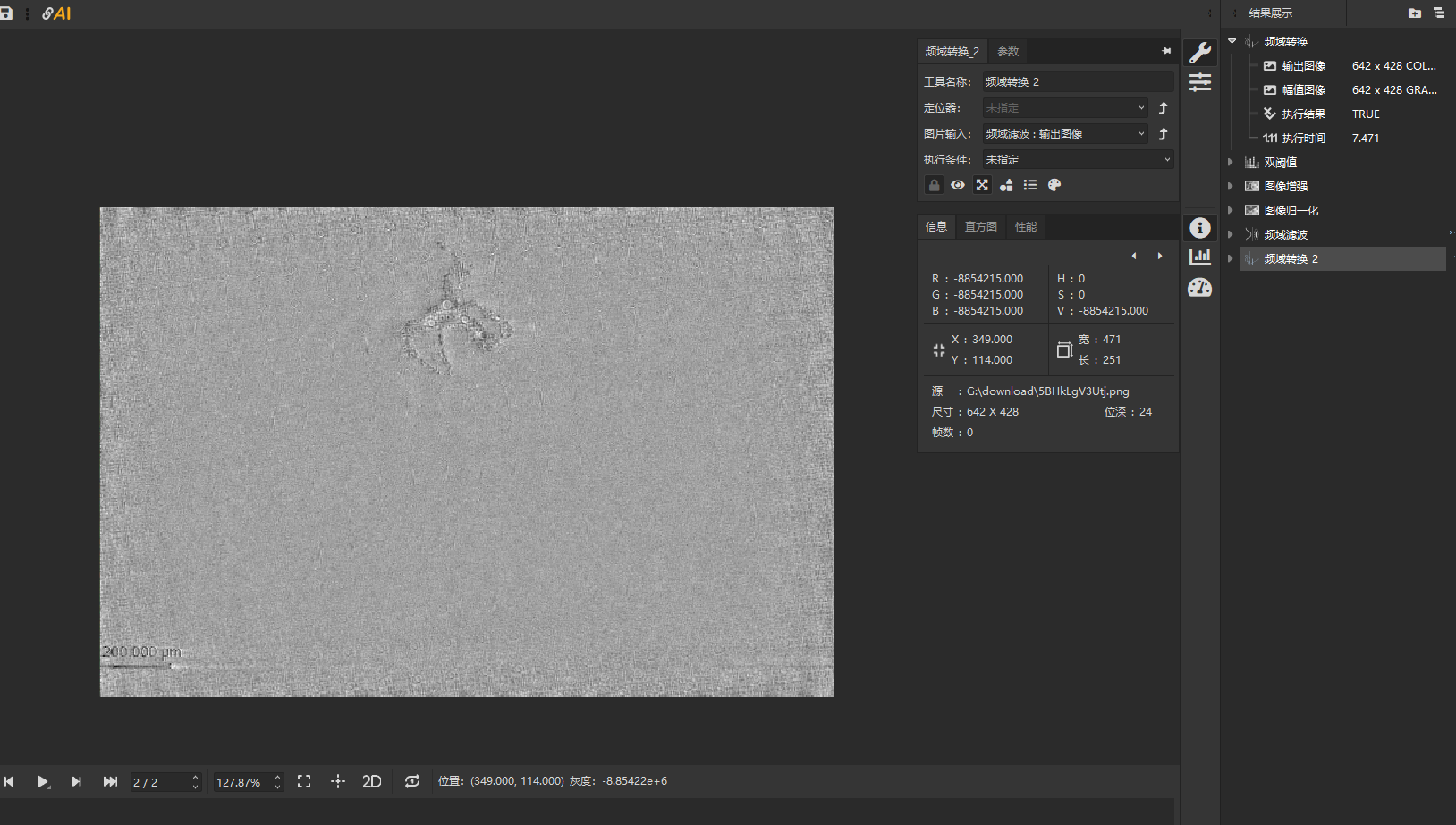Click the crosshair center icon in bottom bar

pyautogui.click(x=337, y=781)
